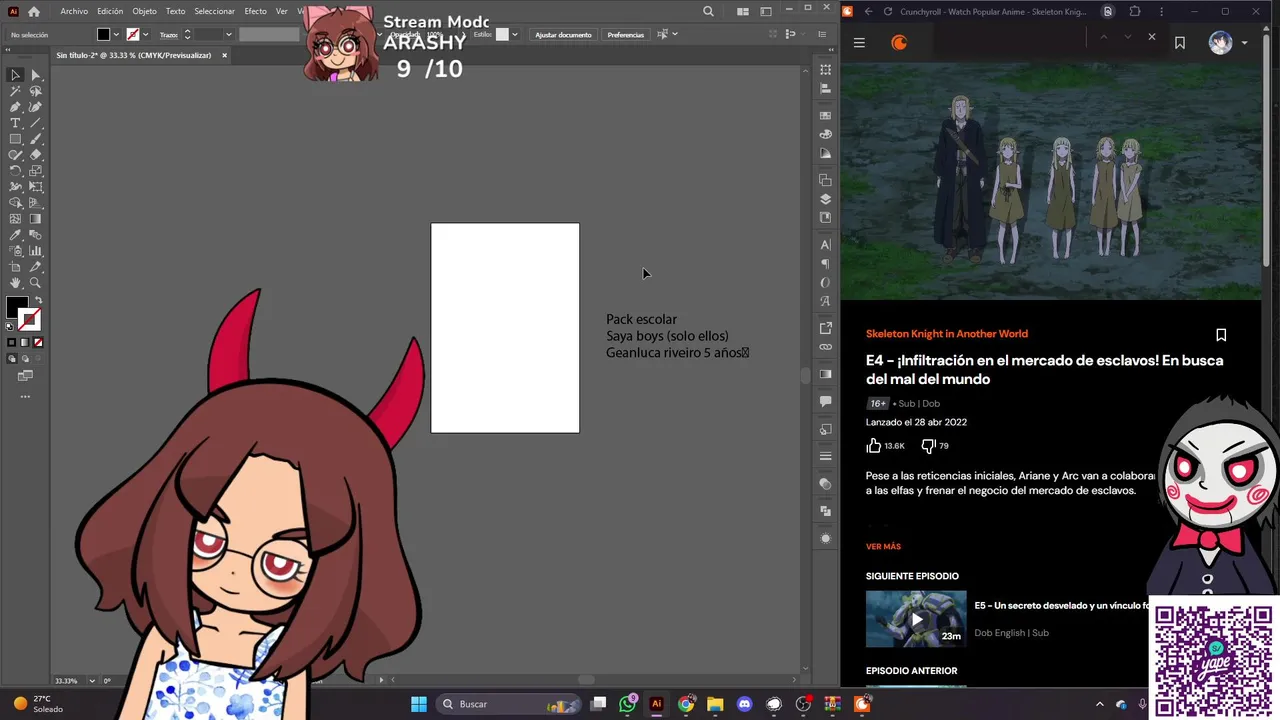This screenshot has height=720, width=1280.
Task: Select the Free Transform tool
Action: 35,187
